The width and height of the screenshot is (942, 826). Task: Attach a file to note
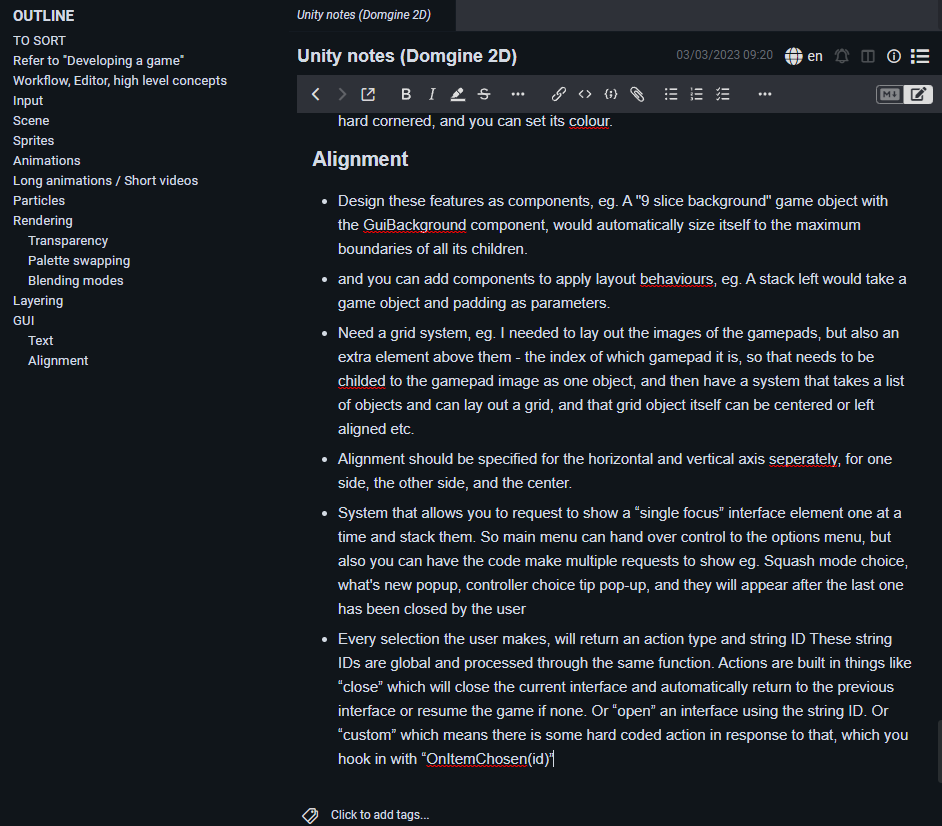point(637,94)
